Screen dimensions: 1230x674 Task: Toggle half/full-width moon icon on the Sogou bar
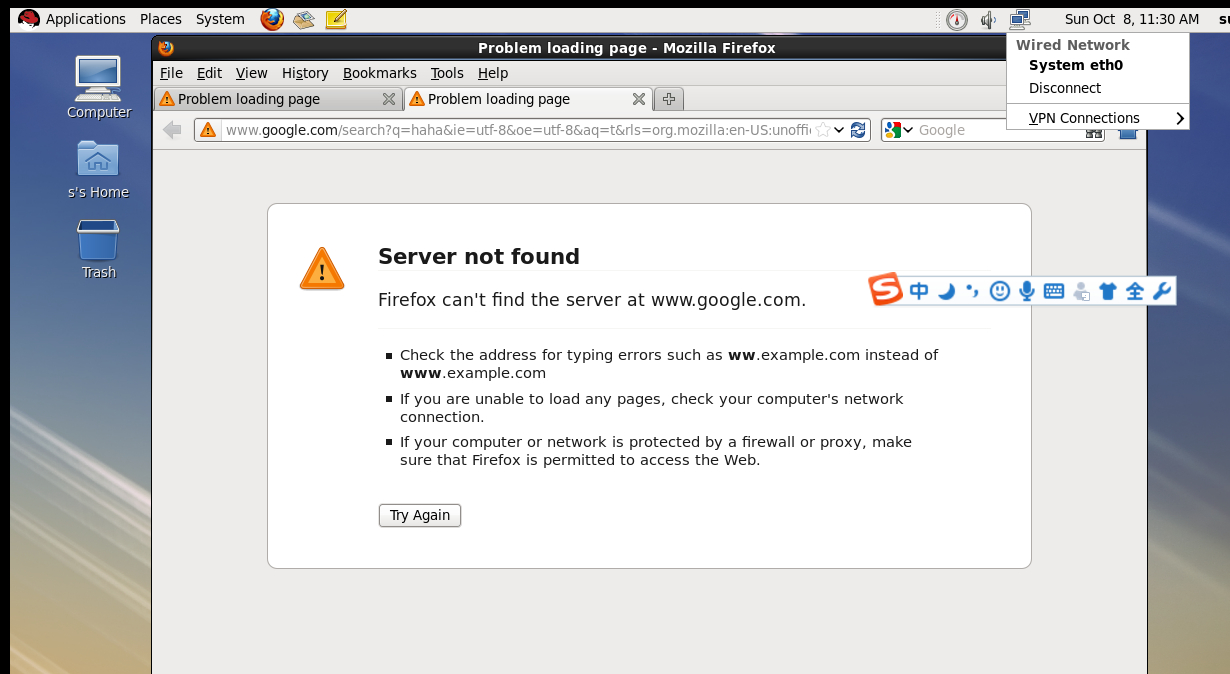pos(946,291)
